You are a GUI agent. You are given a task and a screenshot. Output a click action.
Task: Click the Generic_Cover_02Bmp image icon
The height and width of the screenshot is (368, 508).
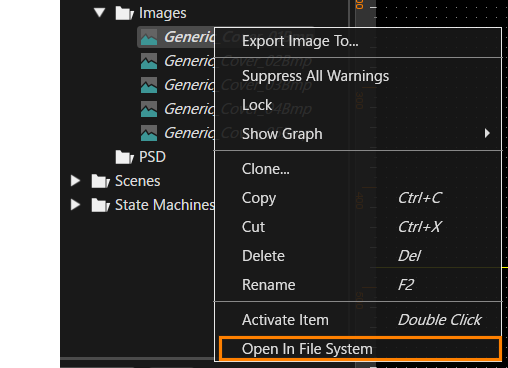click(149, 61)
